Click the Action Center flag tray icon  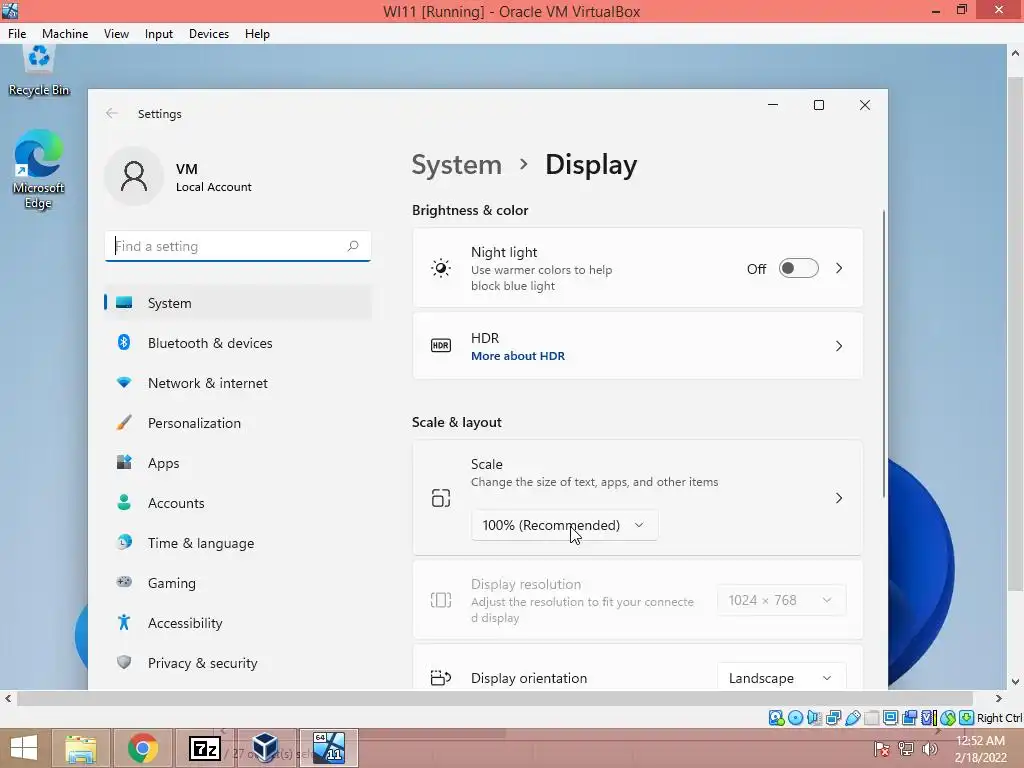(882, 749)
